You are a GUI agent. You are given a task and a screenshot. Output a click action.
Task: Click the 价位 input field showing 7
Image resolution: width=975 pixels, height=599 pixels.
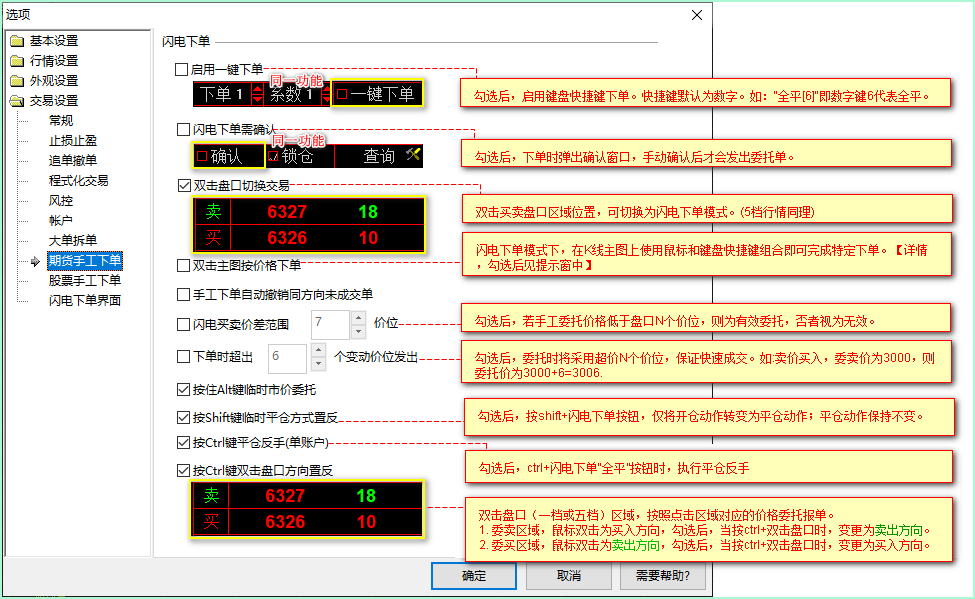[x=331, y=325]
